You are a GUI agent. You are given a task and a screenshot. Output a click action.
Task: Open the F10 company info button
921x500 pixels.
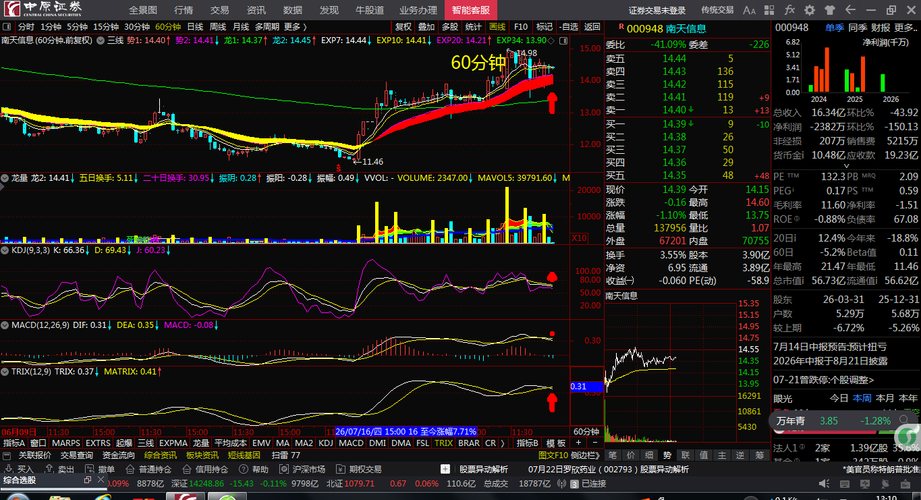pos(520,27)
